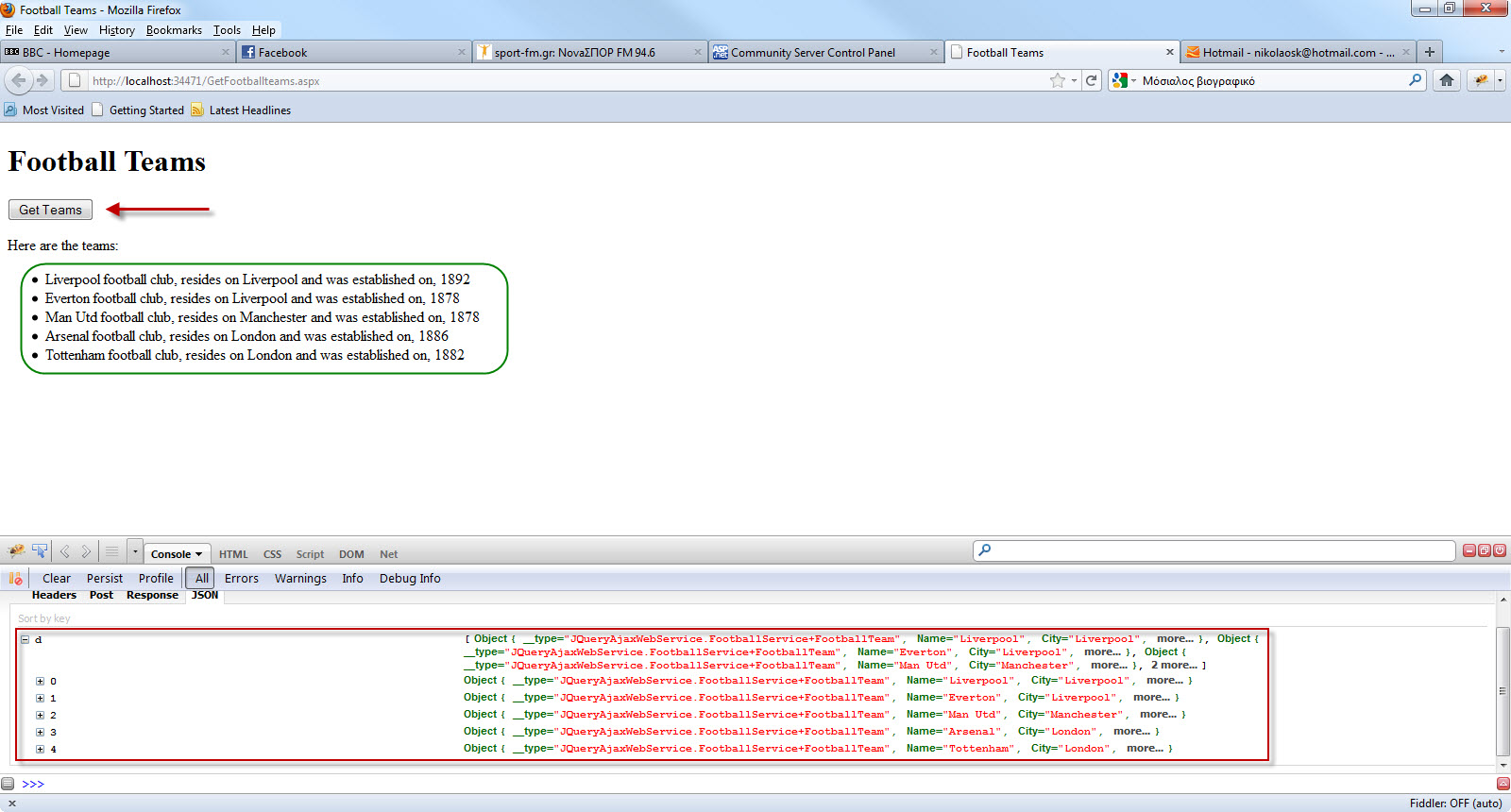
Task: Open the Tools menu
Action: tap(227, 30)
